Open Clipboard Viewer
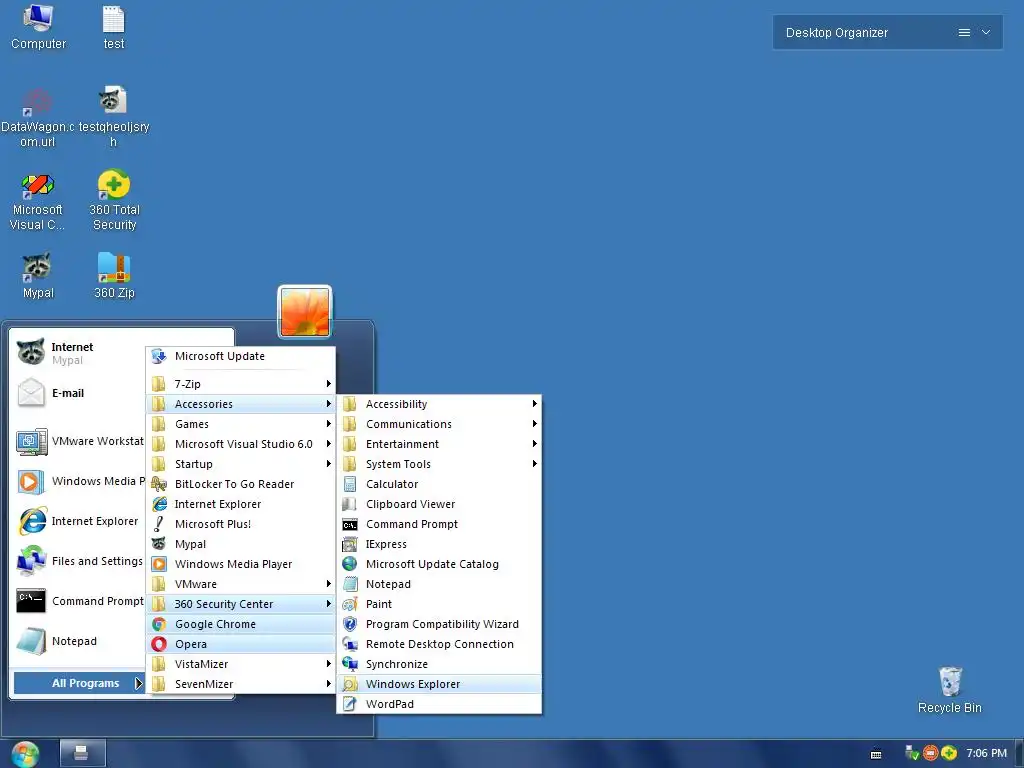The width and height of the screenshot is (1024, 768). [x=439, y=504]
